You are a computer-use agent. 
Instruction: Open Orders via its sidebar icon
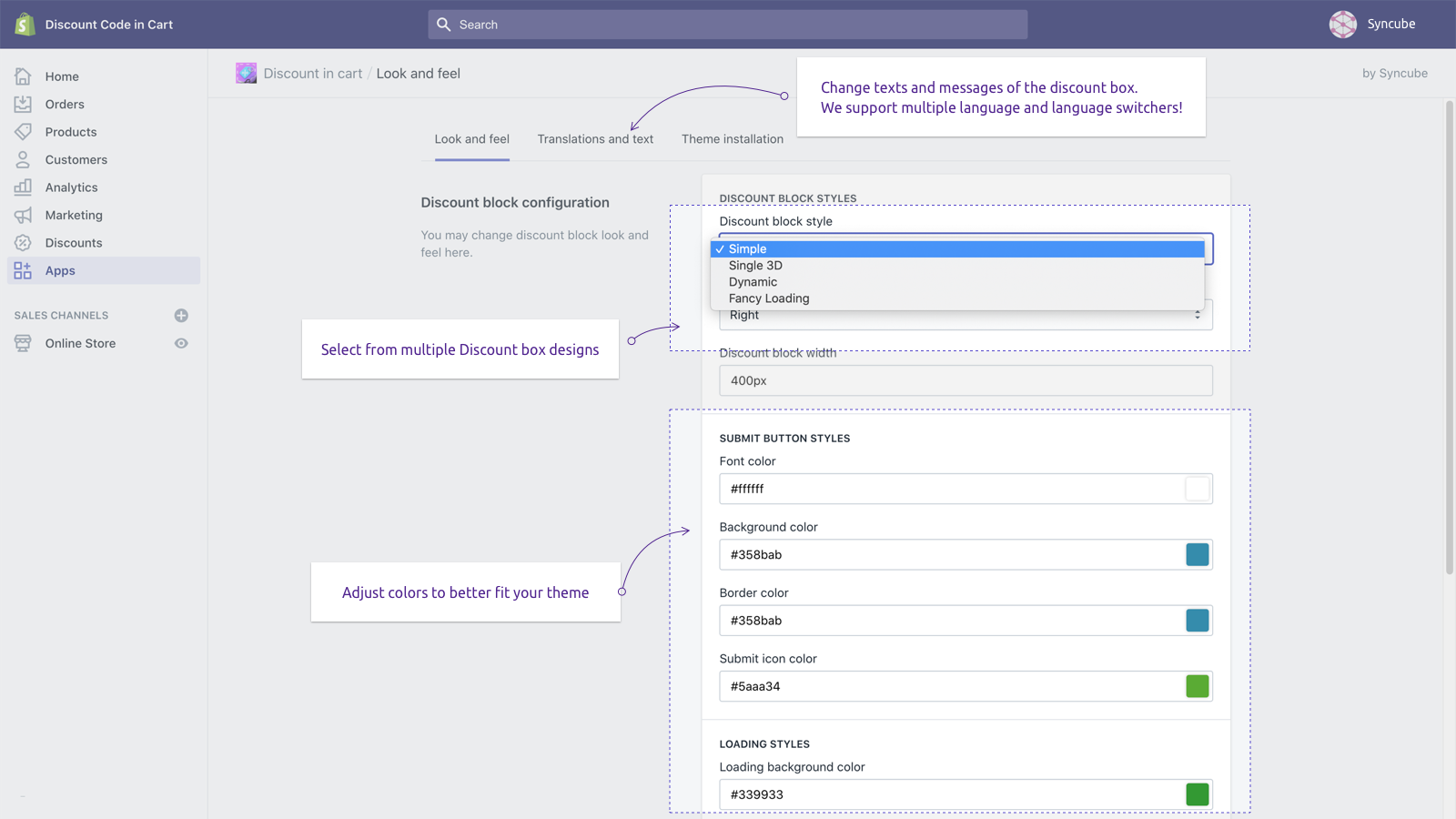coord(23,105)
